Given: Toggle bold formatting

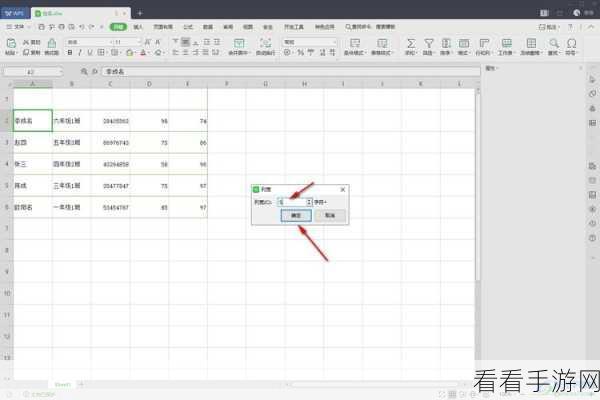Looking at the screenshot, I should (70, 52).
